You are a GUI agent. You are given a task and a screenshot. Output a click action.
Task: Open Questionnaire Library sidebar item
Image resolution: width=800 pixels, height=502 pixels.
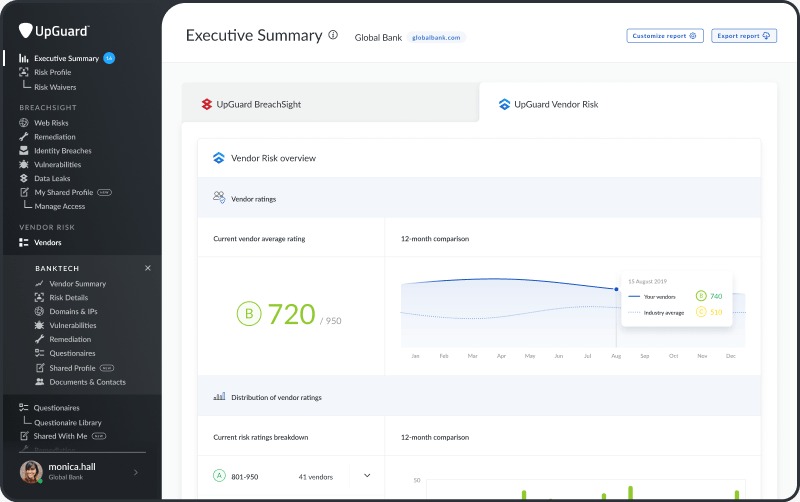(68, 422)
